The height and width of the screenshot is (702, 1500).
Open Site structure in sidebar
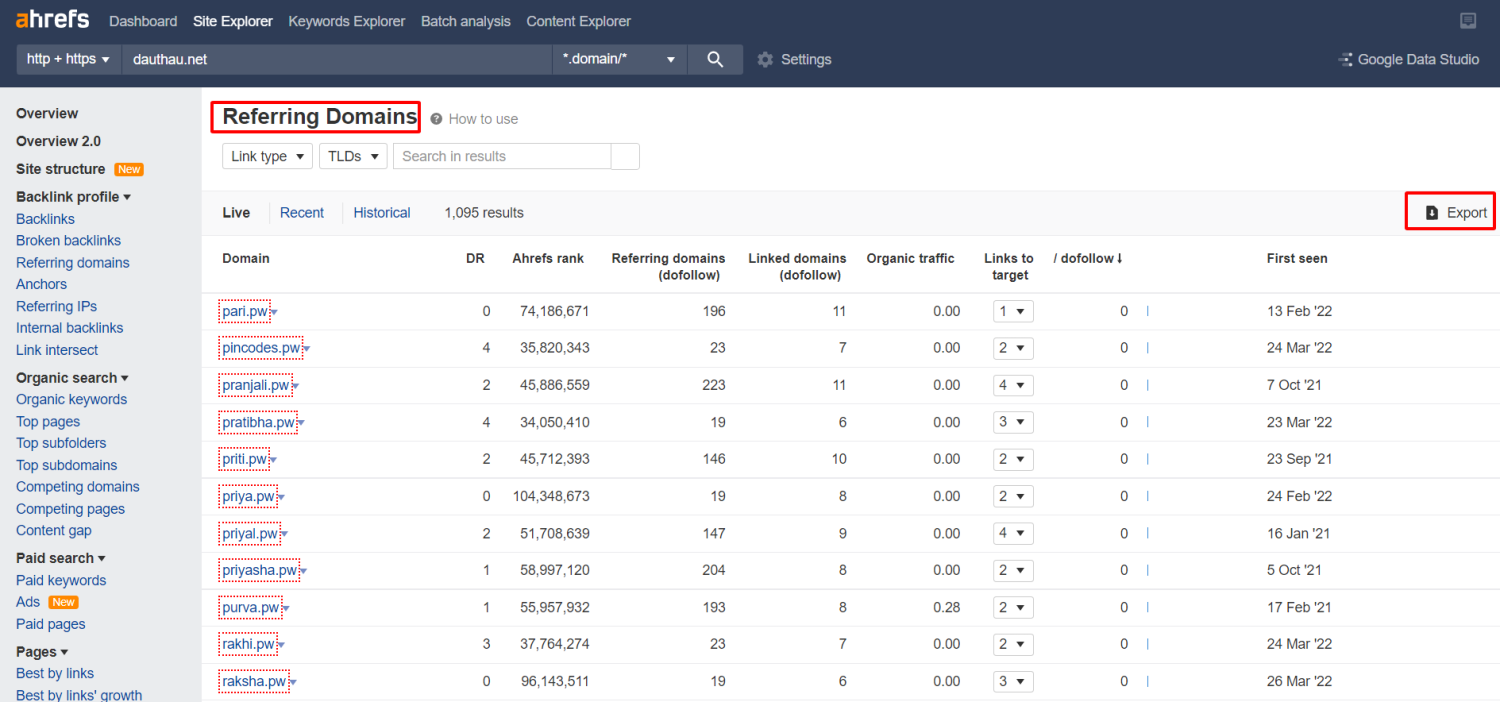pos(61,169)
